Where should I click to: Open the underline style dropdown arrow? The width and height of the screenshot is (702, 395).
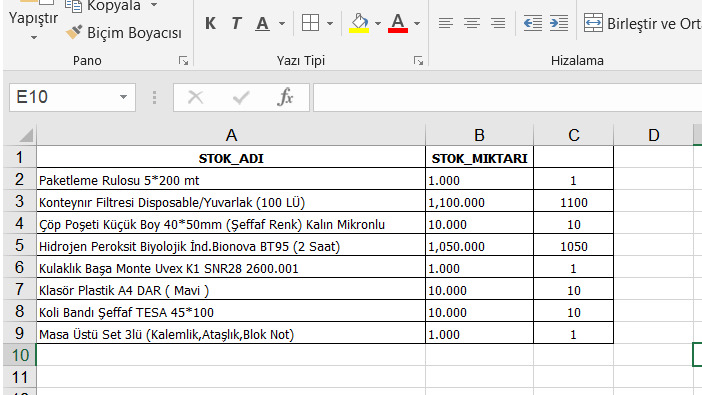(x=282, y=23)
